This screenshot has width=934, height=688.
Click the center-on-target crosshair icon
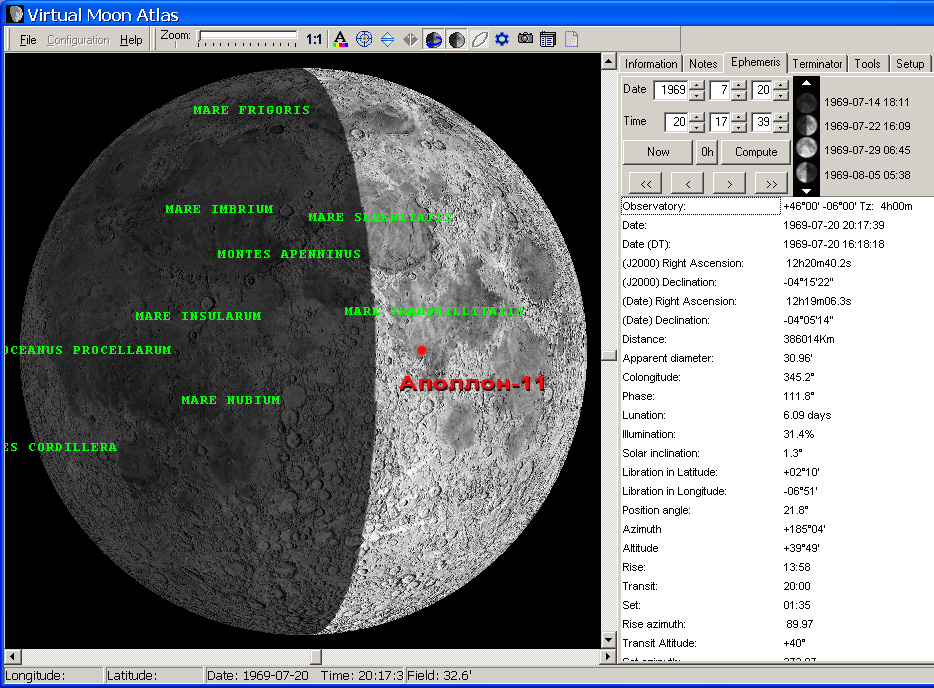point(364,39)
